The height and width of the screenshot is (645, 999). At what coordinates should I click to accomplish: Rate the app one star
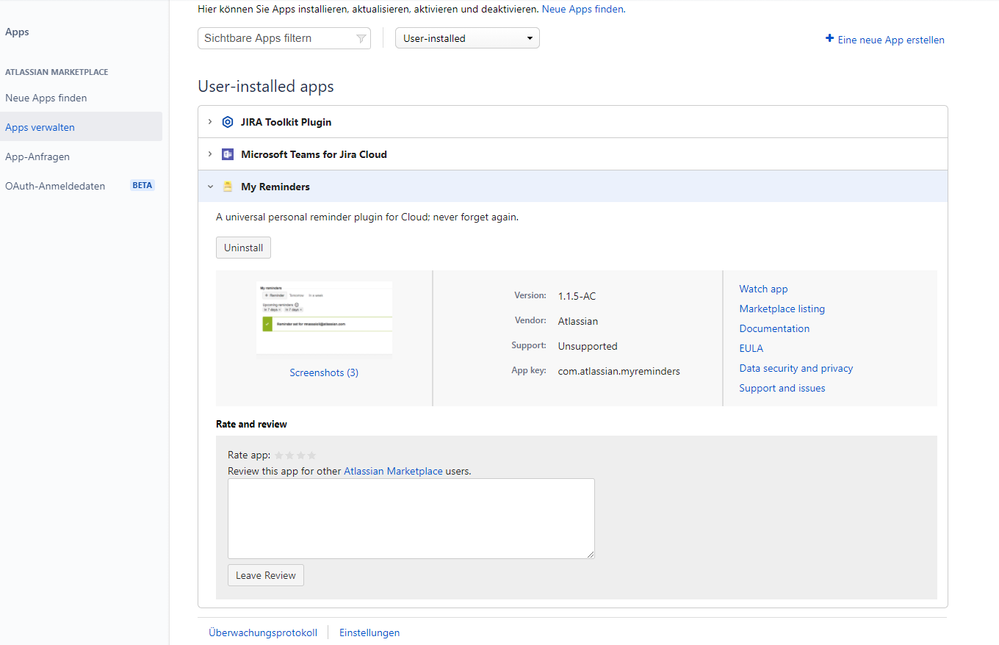click(x=279, y=455)
